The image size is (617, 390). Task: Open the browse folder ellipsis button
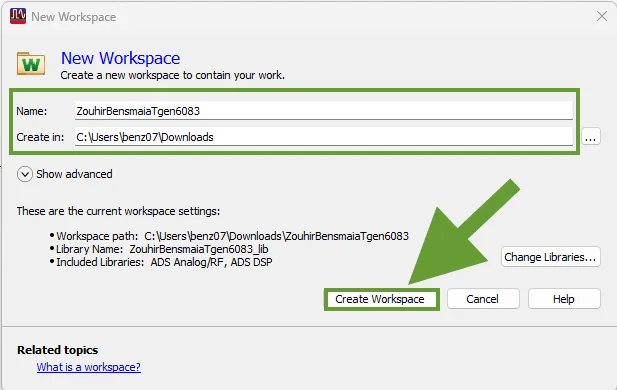[x=591, y=137]
